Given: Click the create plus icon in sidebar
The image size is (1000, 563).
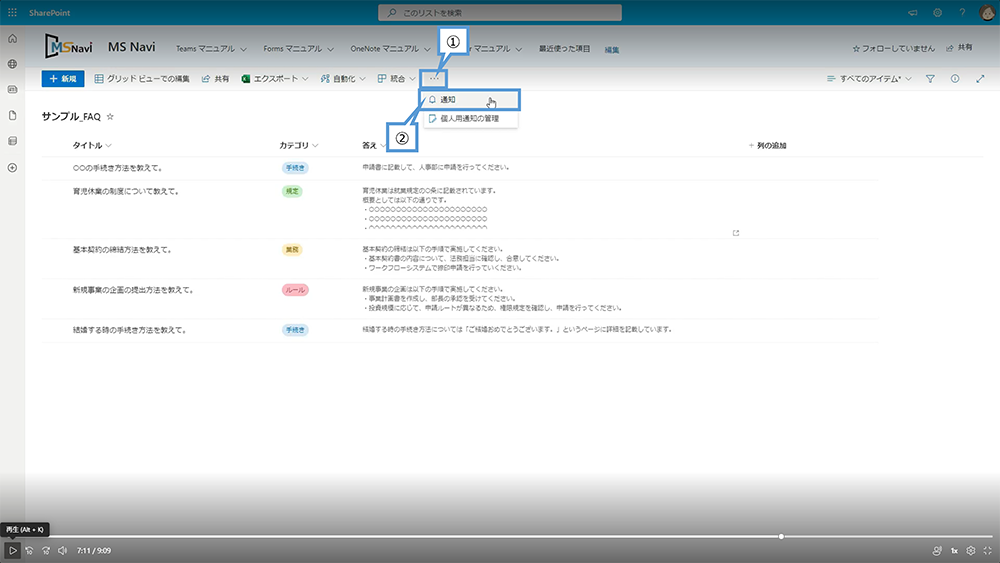Looking at the screenshot, I should click(12, 168).
